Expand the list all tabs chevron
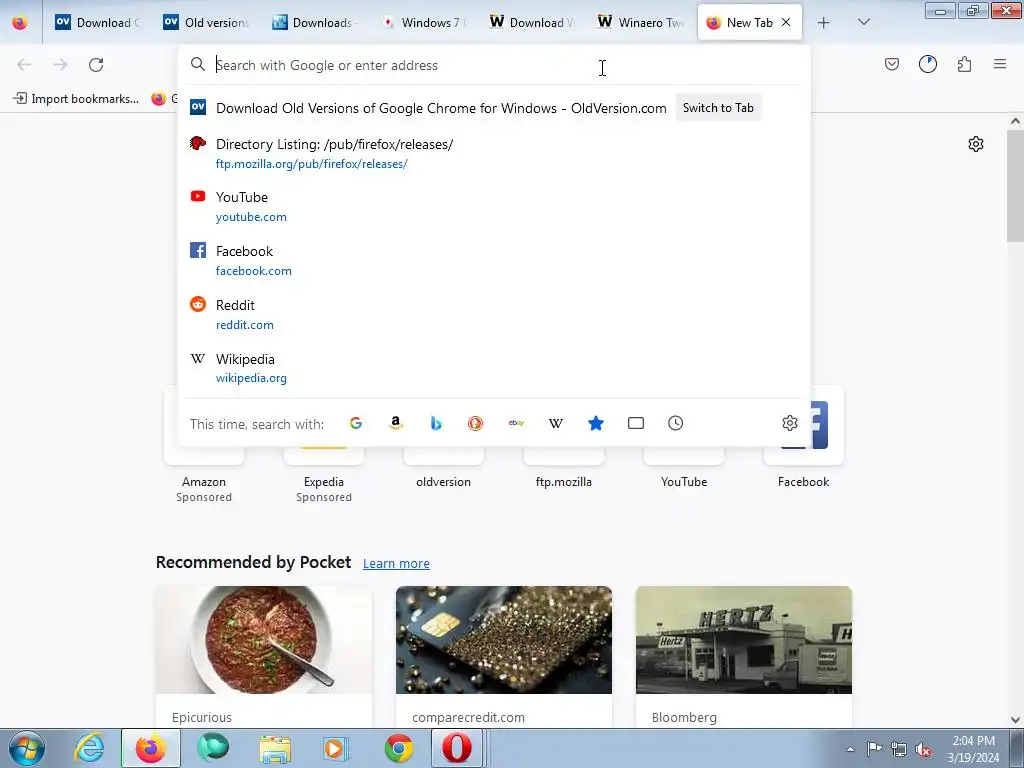 (863, 22)
